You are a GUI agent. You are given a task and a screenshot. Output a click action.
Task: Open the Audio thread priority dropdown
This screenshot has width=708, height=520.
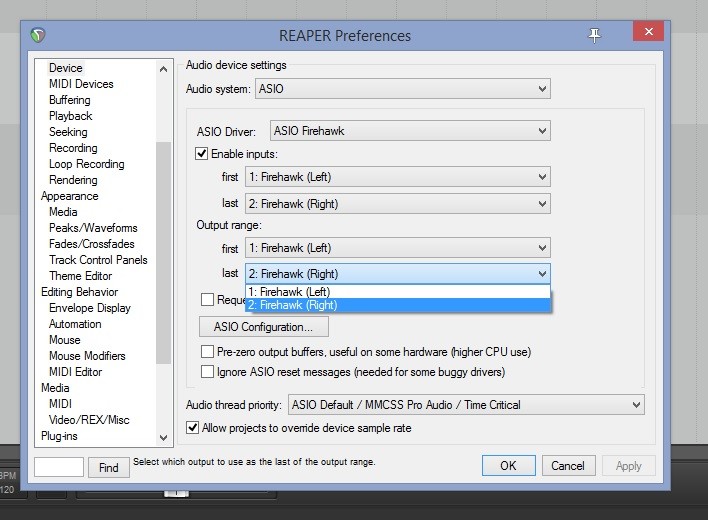466,405
